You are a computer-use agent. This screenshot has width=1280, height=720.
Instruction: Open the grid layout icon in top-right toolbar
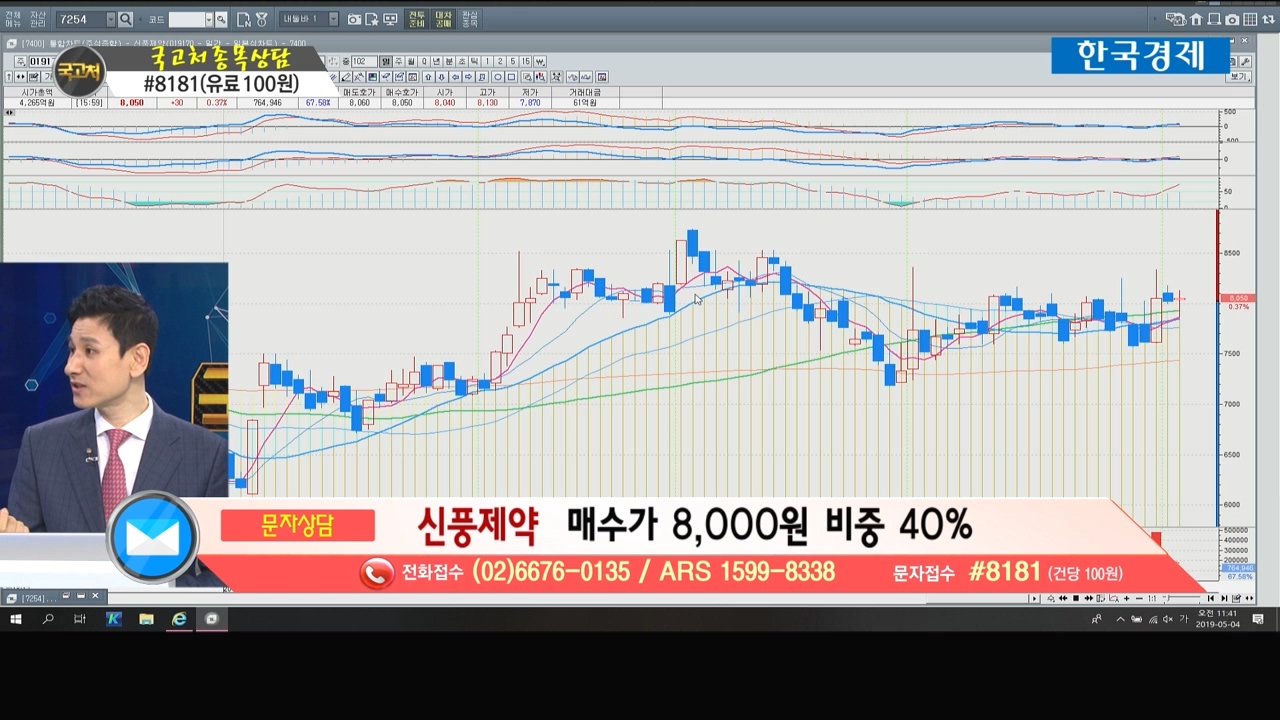click(1251, 19)
